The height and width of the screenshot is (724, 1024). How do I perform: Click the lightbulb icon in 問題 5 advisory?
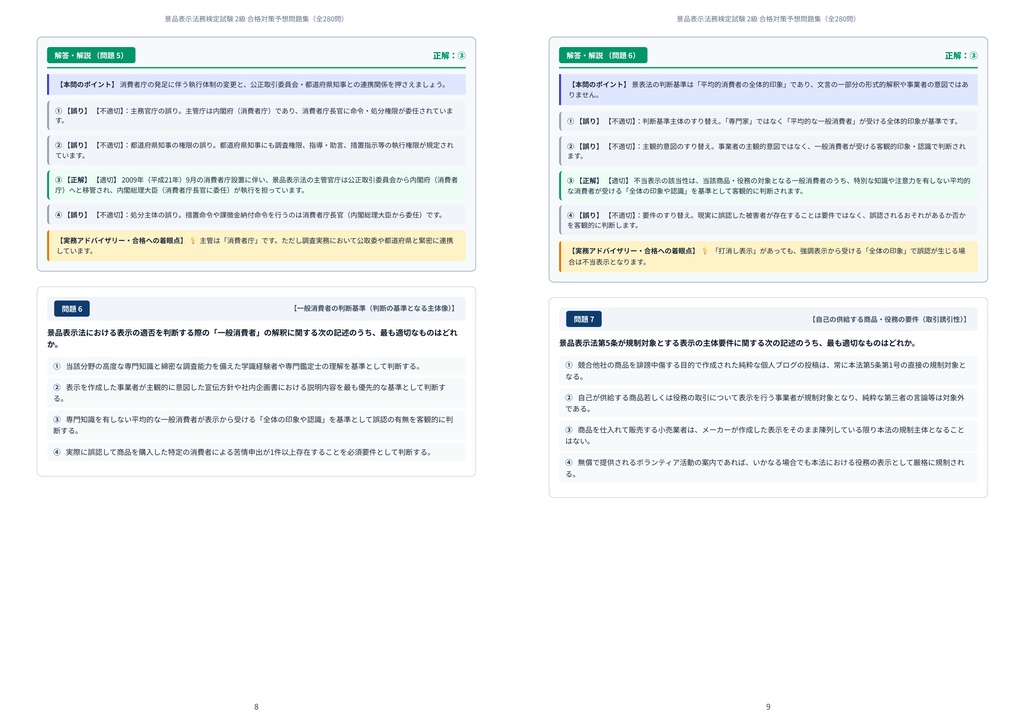coord(193,241)
